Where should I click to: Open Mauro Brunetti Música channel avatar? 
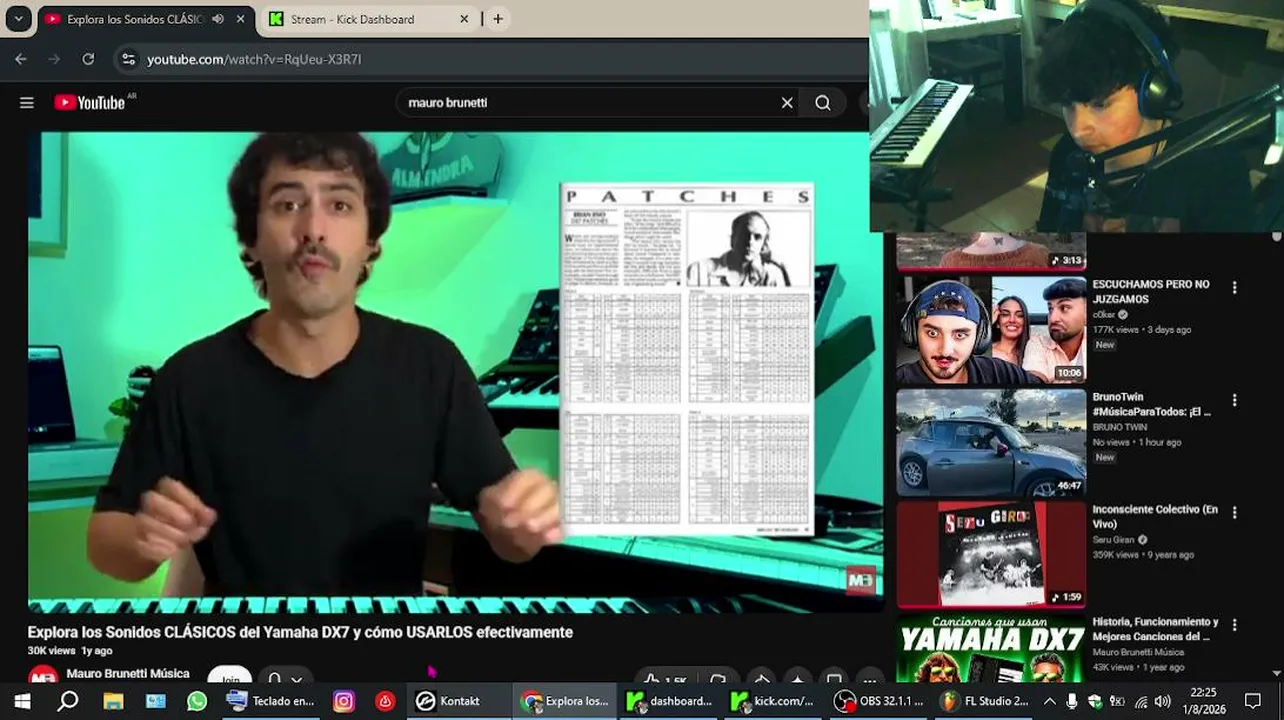click(x=43, y=676)
